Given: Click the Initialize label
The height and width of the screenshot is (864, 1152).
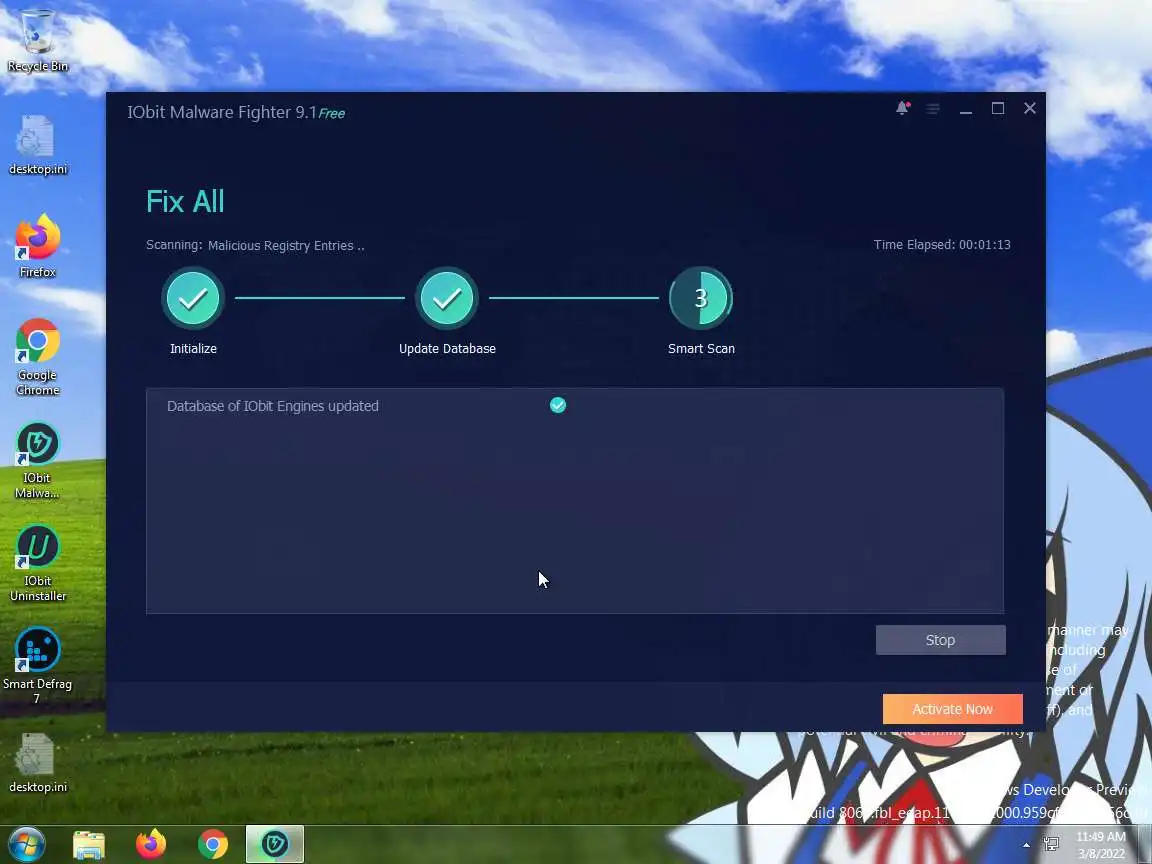Looking at the screenshot, I should coord(193,348).
